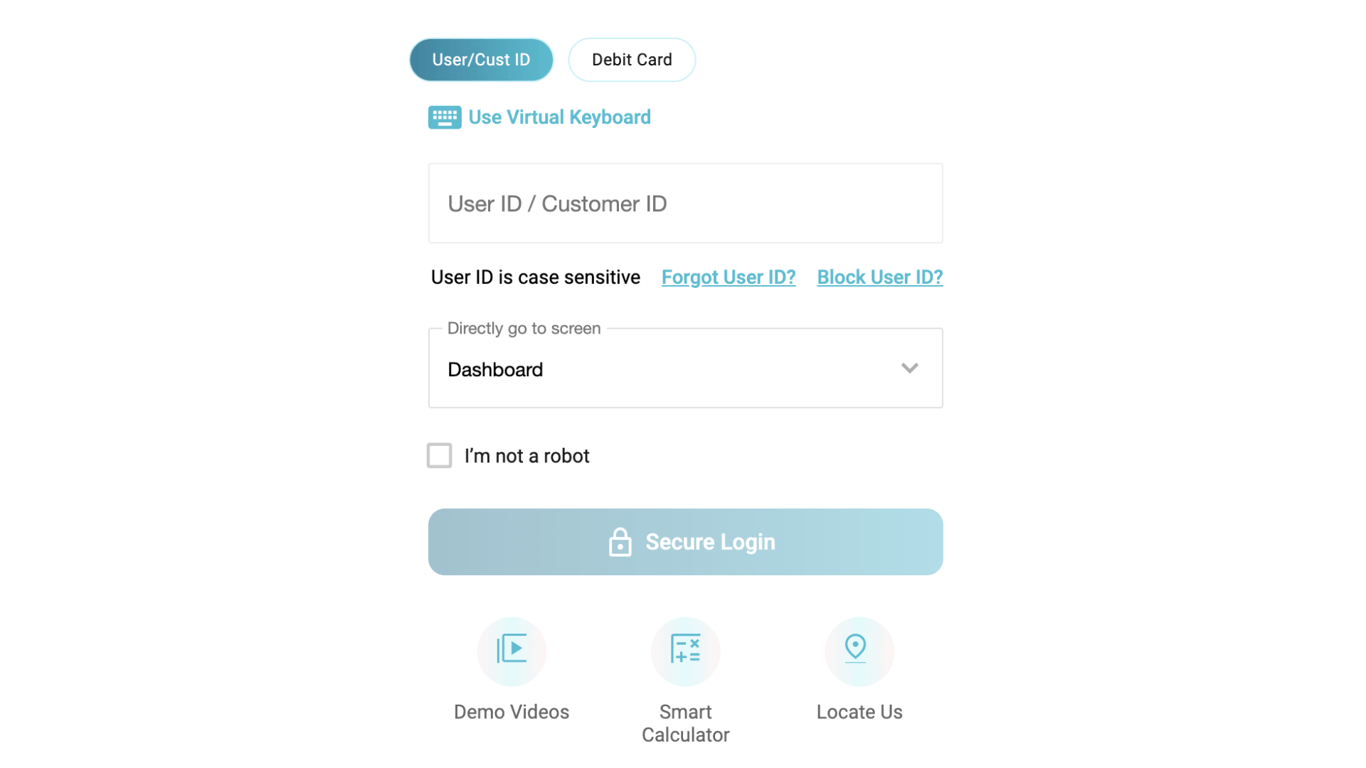
Task: Click the Locate Us text label
Action: (858, 712)
